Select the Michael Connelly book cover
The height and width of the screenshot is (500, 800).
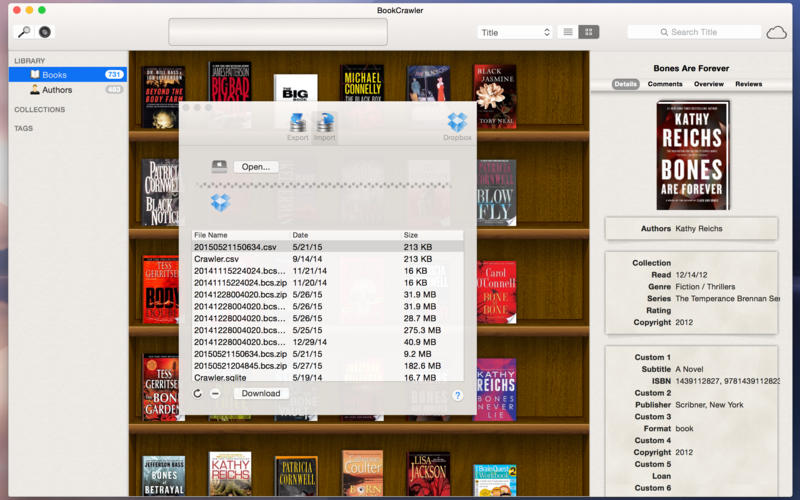tap(362, 83)
